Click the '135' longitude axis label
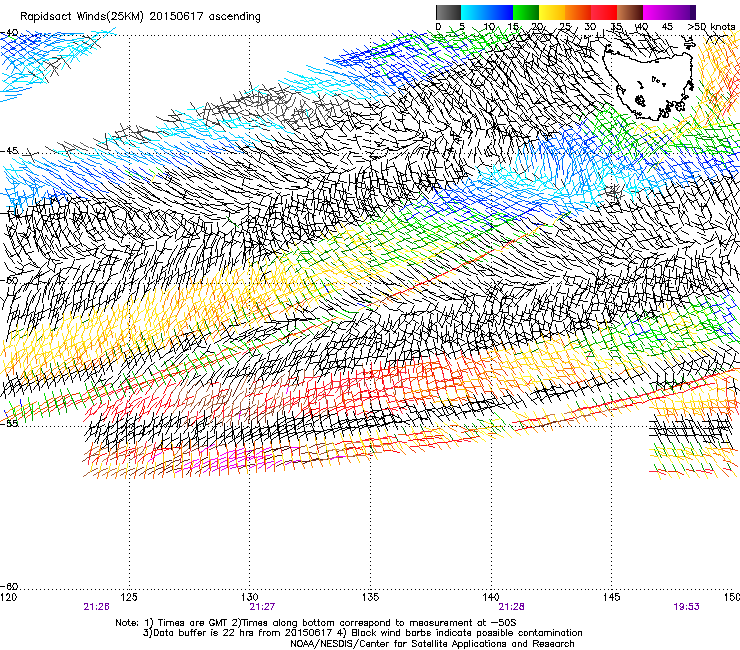740x650 pixels. click(370, 597)
